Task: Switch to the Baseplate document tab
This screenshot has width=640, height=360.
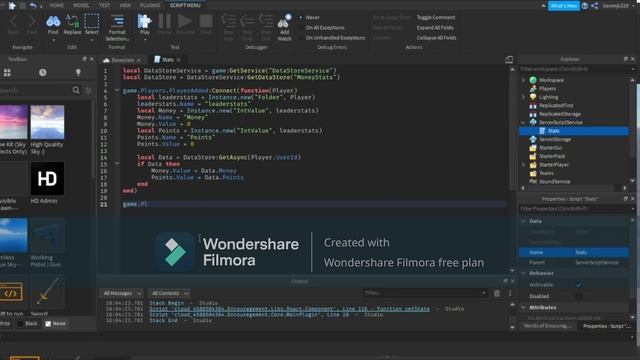Action: tap(122, 60)
